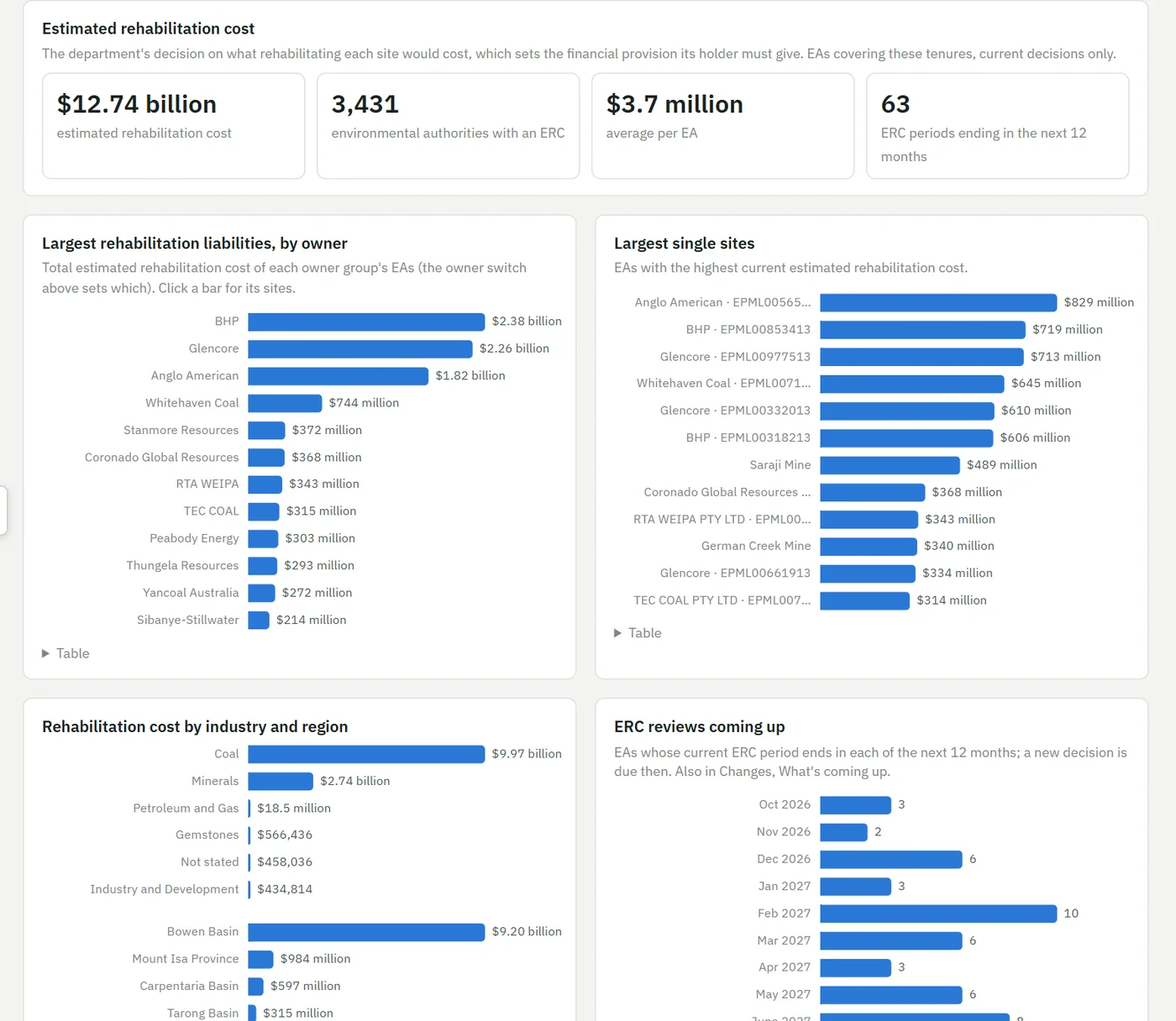Click the Glencore EPML00977513 bar
Screen dimensions: 1176x1021
(922, 357)
